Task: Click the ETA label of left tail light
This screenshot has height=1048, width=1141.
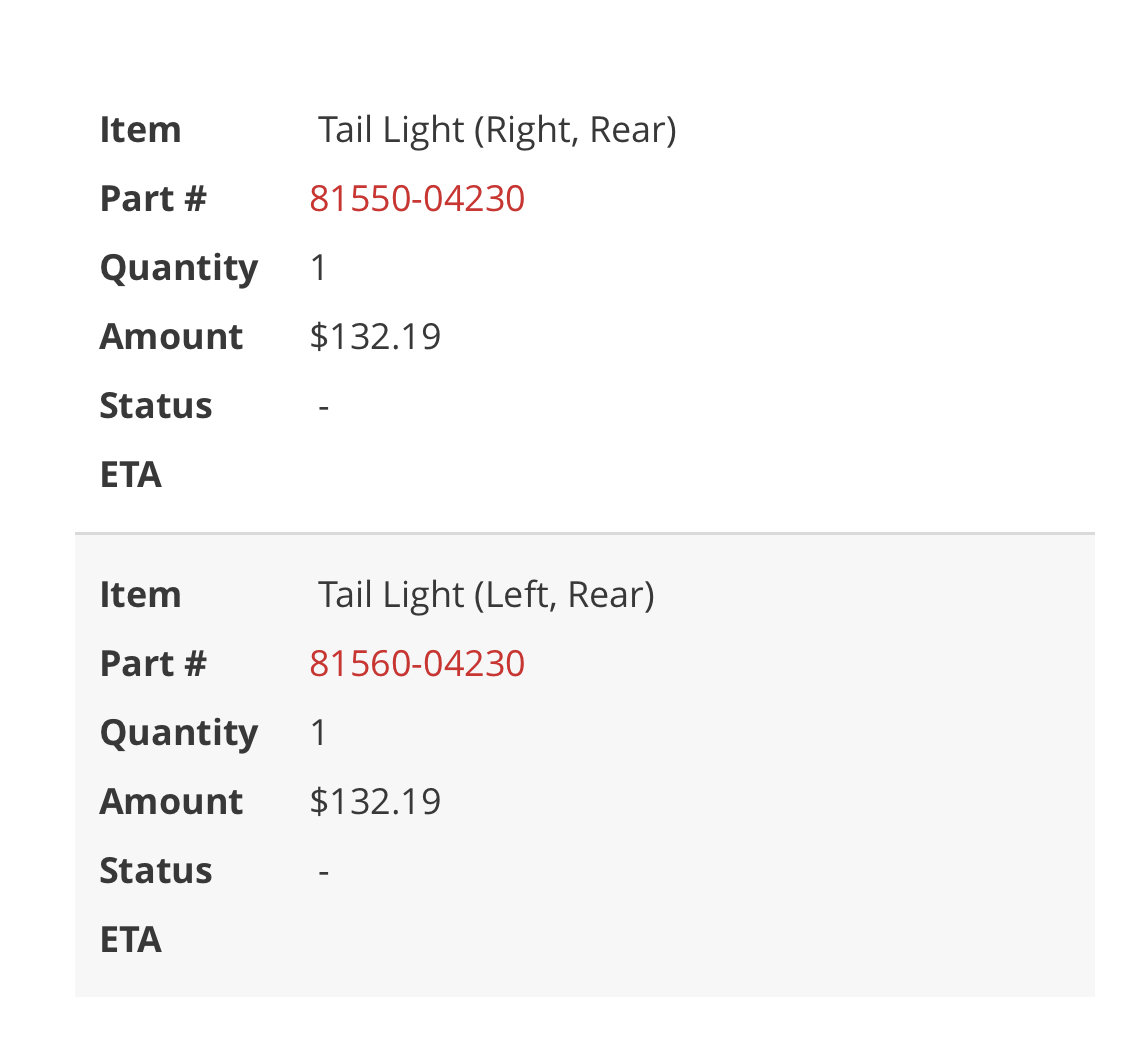Action: pyautogui.click(x=131, y=940)
